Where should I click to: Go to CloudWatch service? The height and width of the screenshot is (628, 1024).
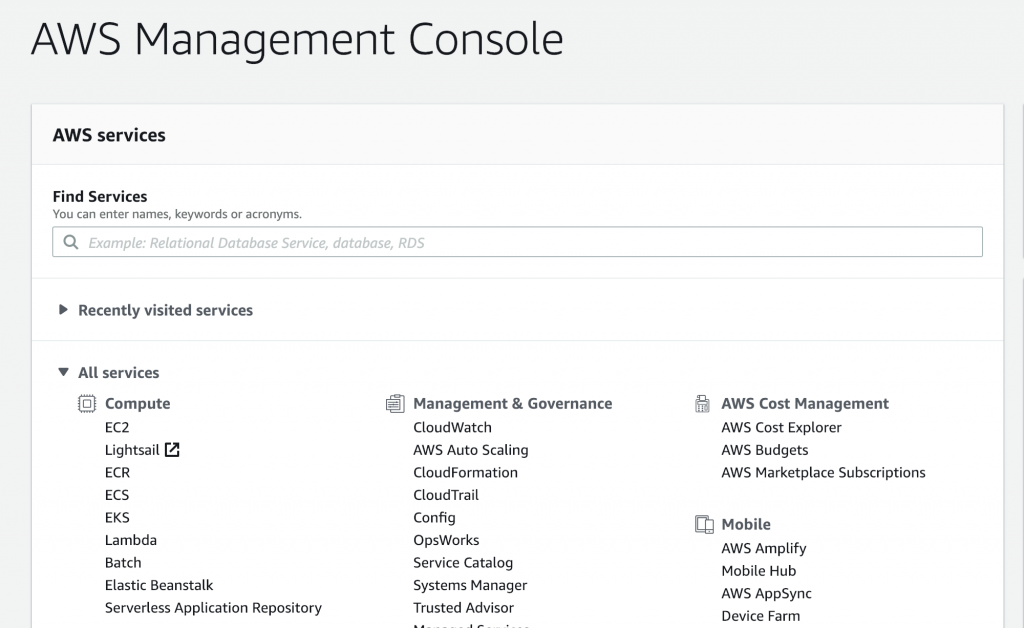coord(452,428)
